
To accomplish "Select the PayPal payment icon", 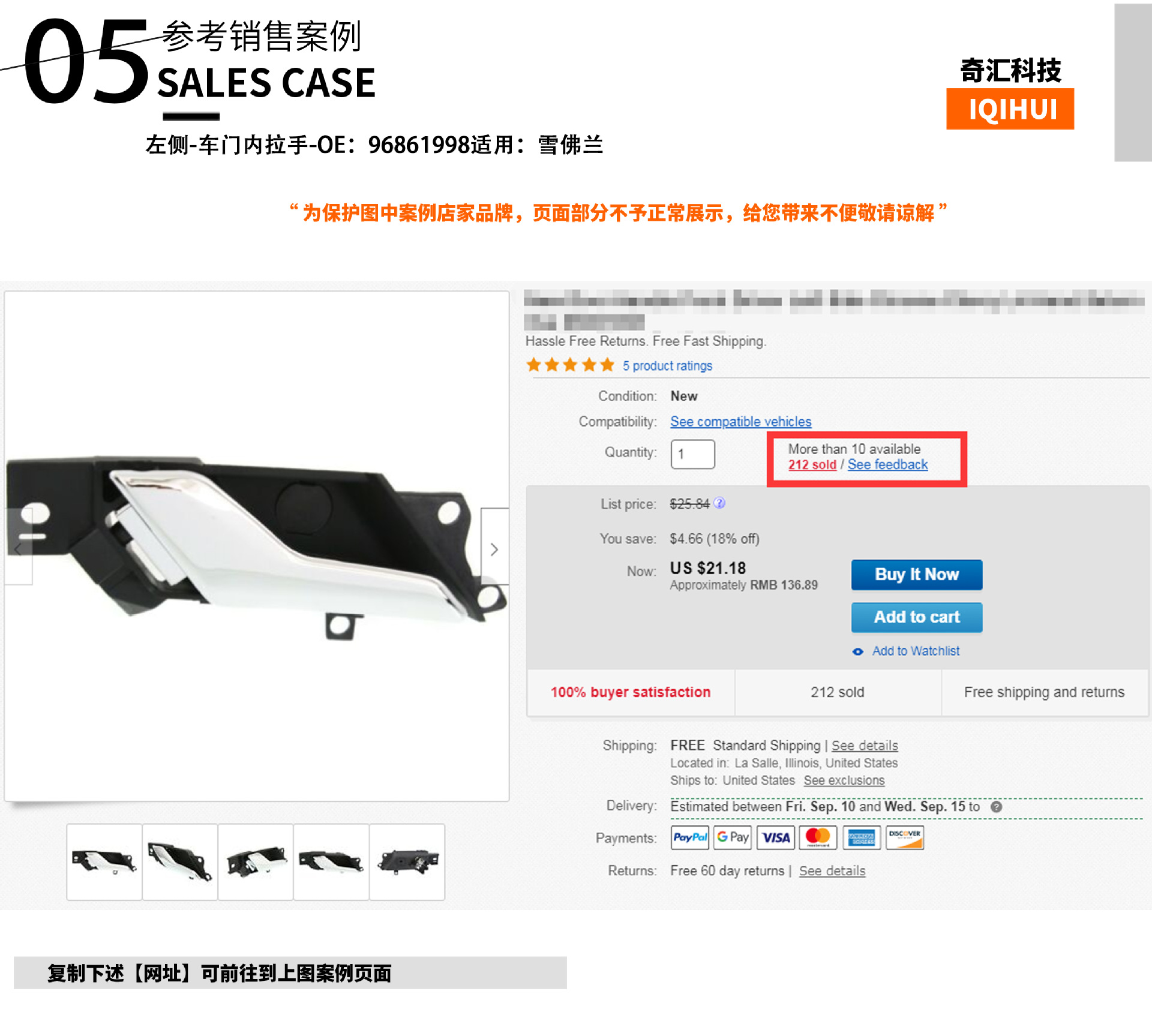I will pyautogui.click(x=690, y=837).
